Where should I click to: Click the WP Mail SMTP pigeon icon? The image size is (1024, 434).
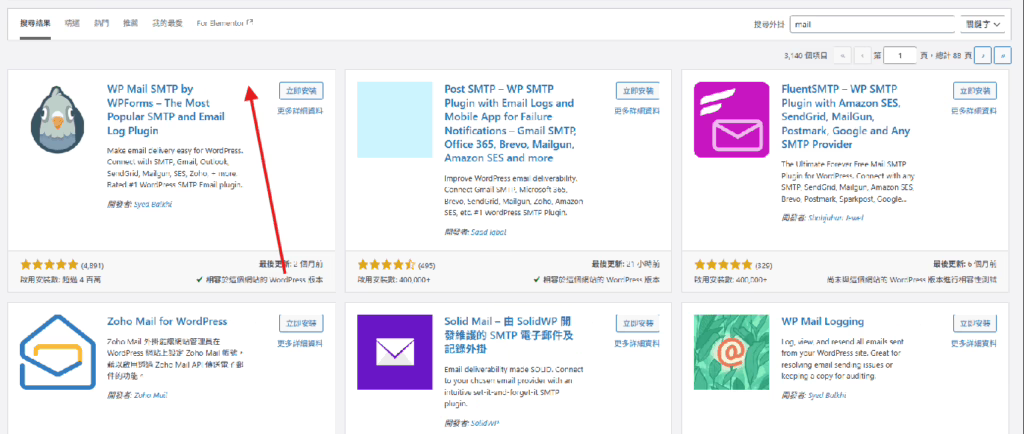pyautogui.click(x=59, y=119)
